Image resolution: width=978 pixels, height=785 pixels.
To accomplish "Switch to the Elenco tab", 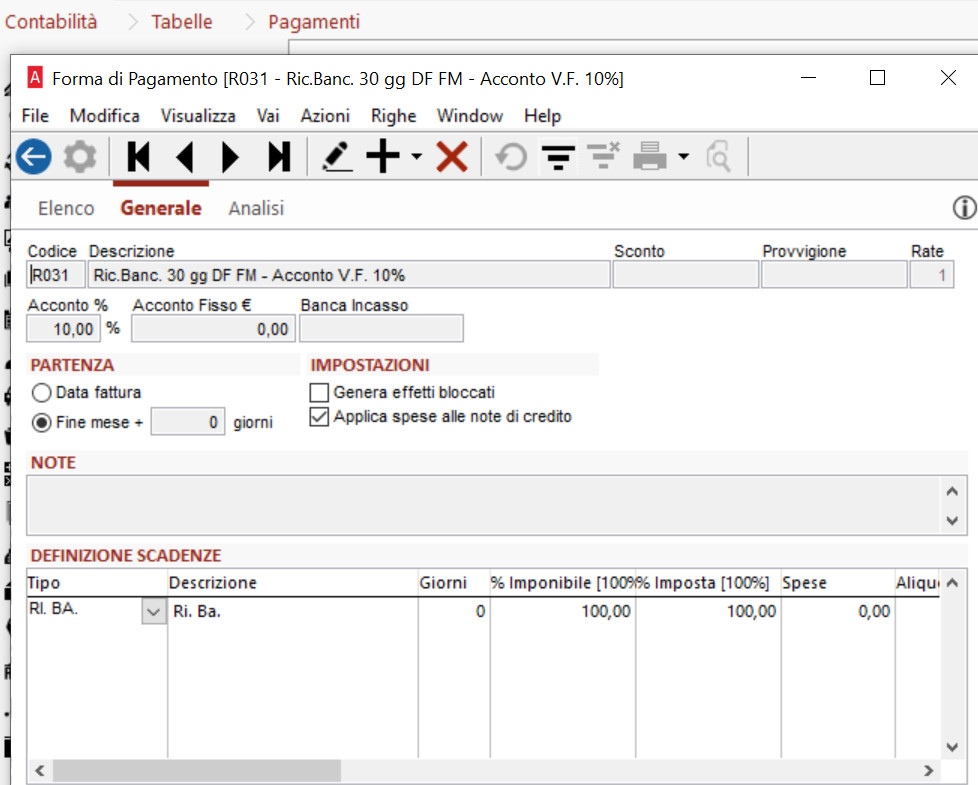I will tap(66, 208).
